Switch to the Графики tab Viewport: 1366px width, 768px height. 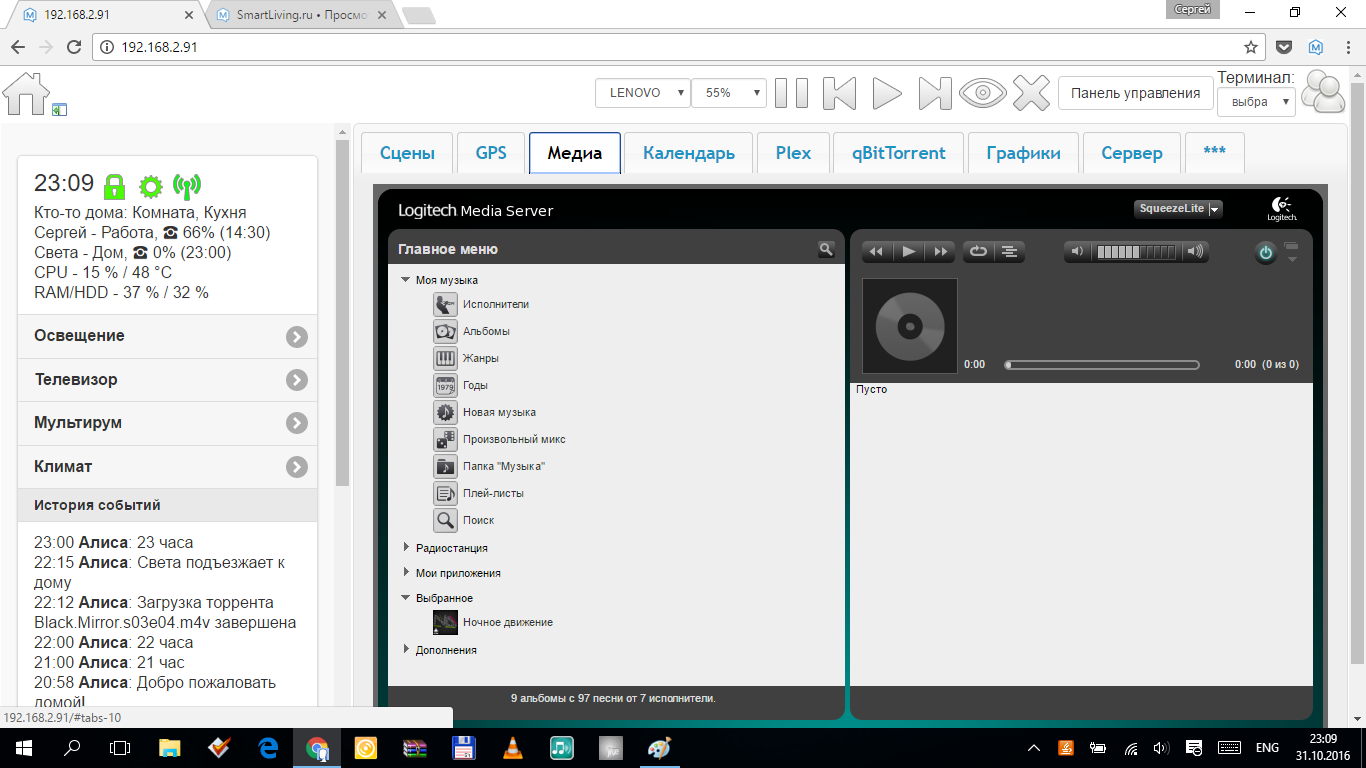pyautogui.click(x=1024, y=153)
